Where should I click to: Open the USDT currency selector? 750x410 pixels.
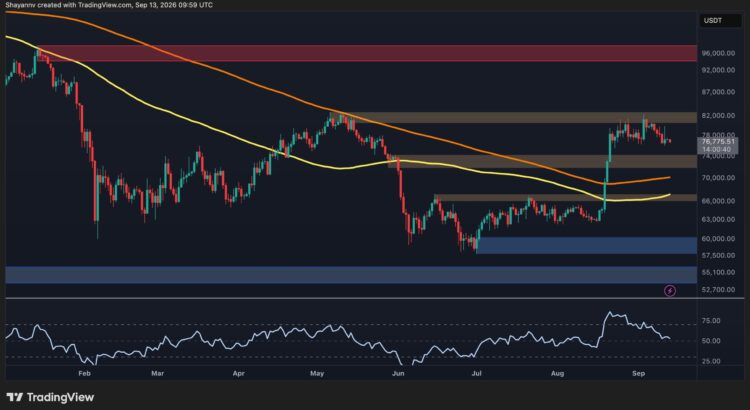pos(722,21)
